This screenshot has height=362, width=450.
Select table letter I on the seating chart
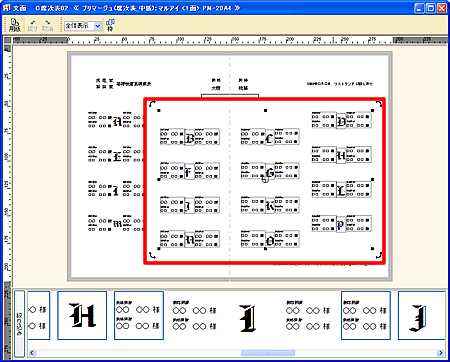pyautogui.click(x=116, y=191)
